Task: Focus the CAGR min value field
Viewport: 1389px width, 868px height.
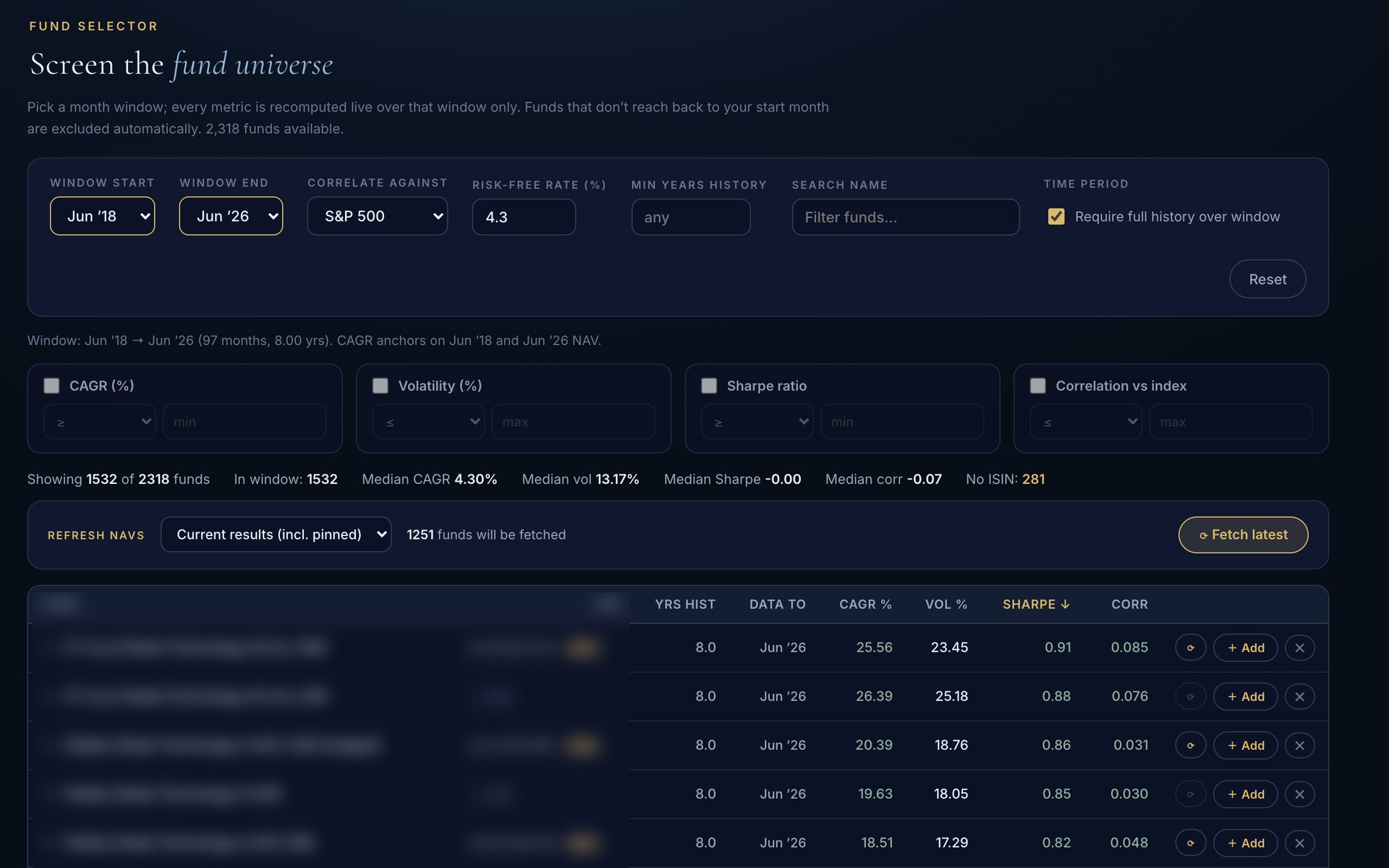Action: point(245,422)
